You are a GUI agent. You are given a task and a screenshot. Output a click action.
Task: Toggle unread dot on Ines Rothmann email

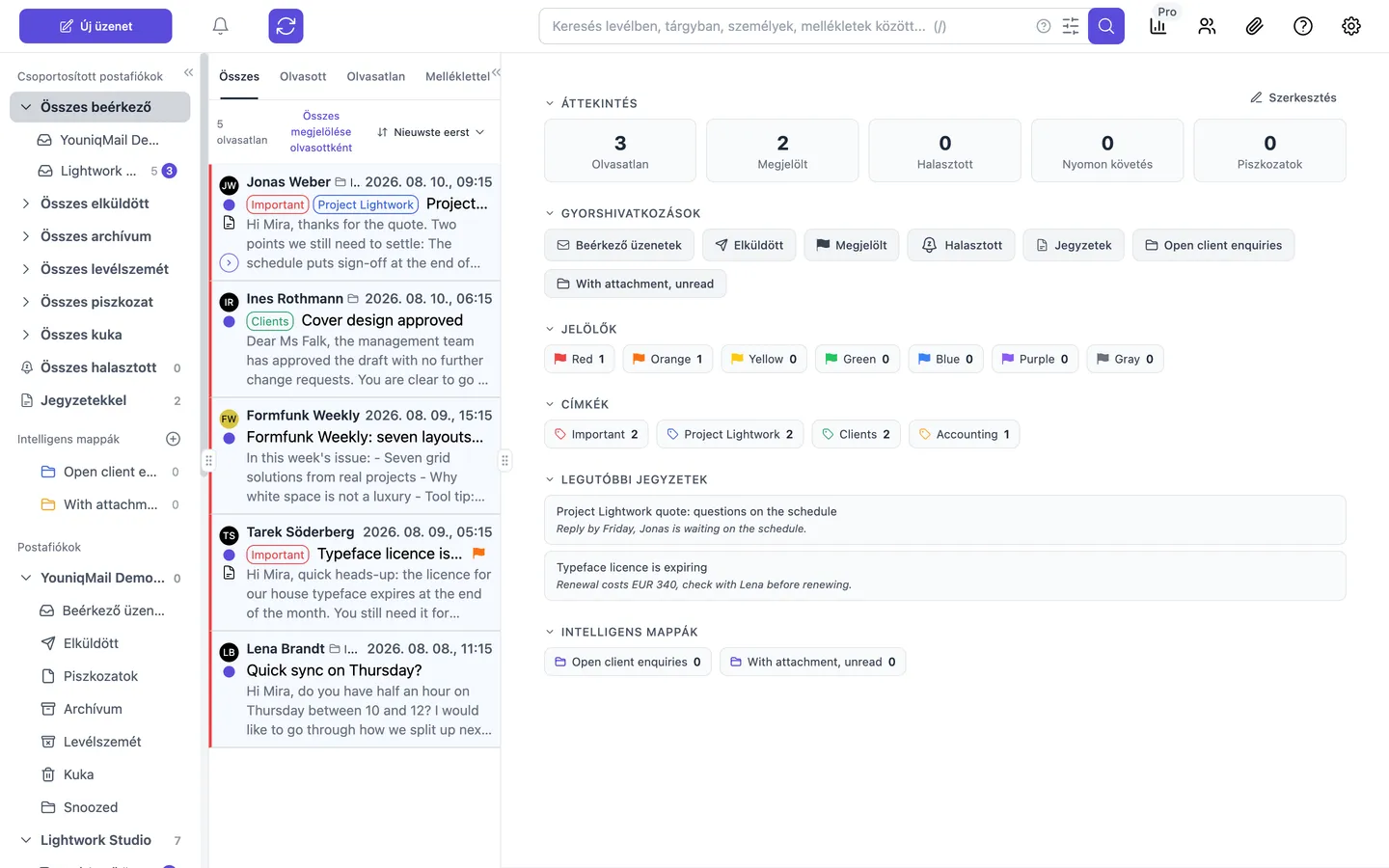point(229,322)
